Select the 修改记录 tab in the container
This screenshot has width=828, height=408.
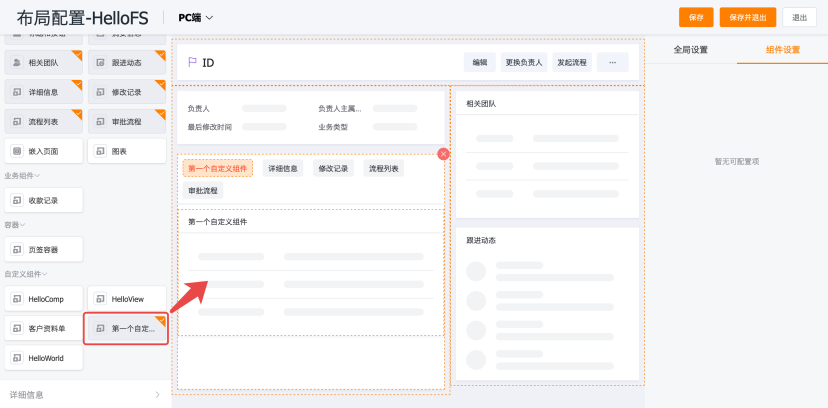333,168
